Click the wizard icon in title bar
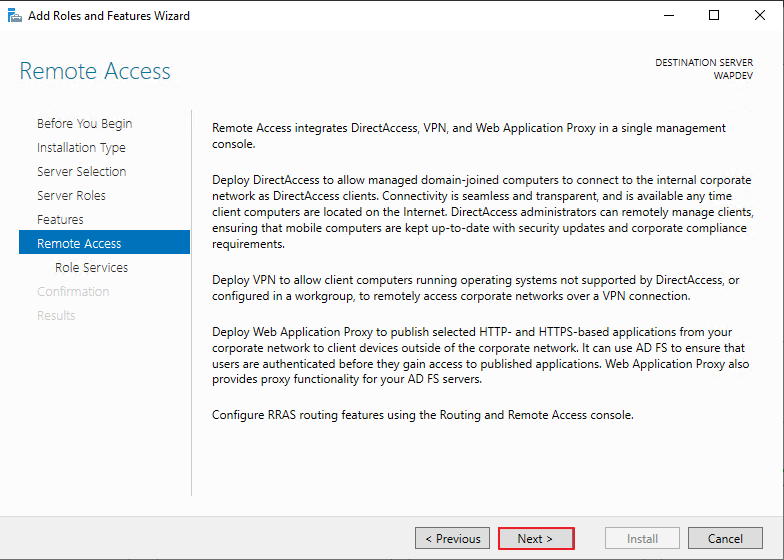This screenshot has width=784, height=560. tap(14, 16)
